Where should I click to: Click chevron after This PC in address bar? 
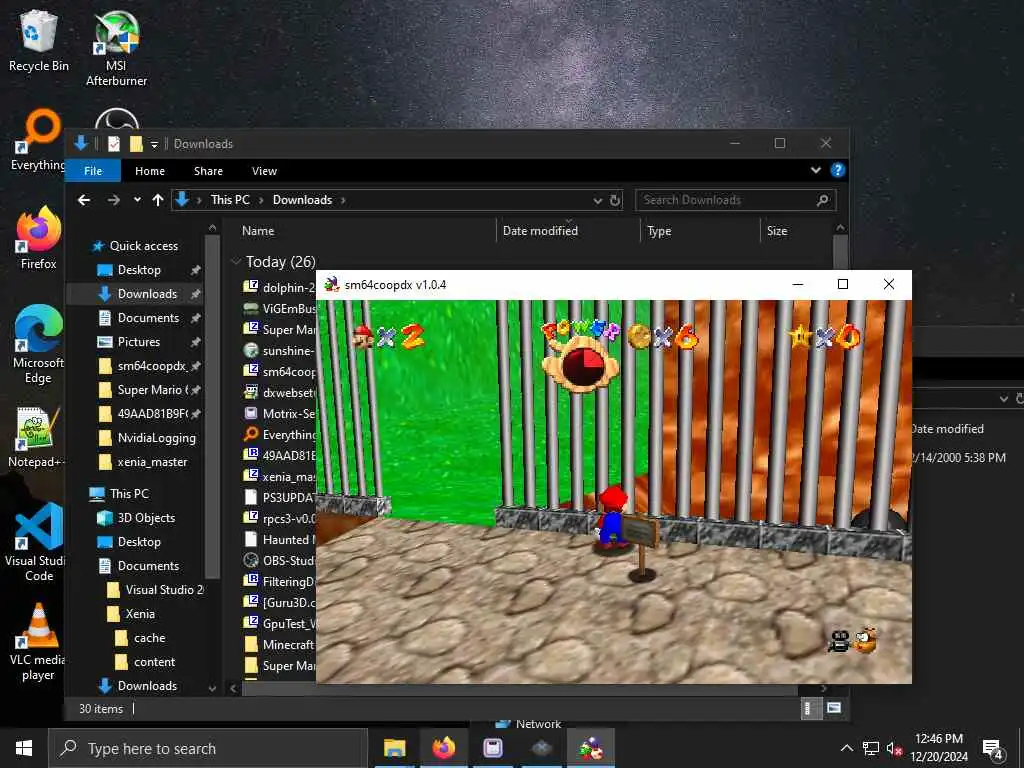261,200
